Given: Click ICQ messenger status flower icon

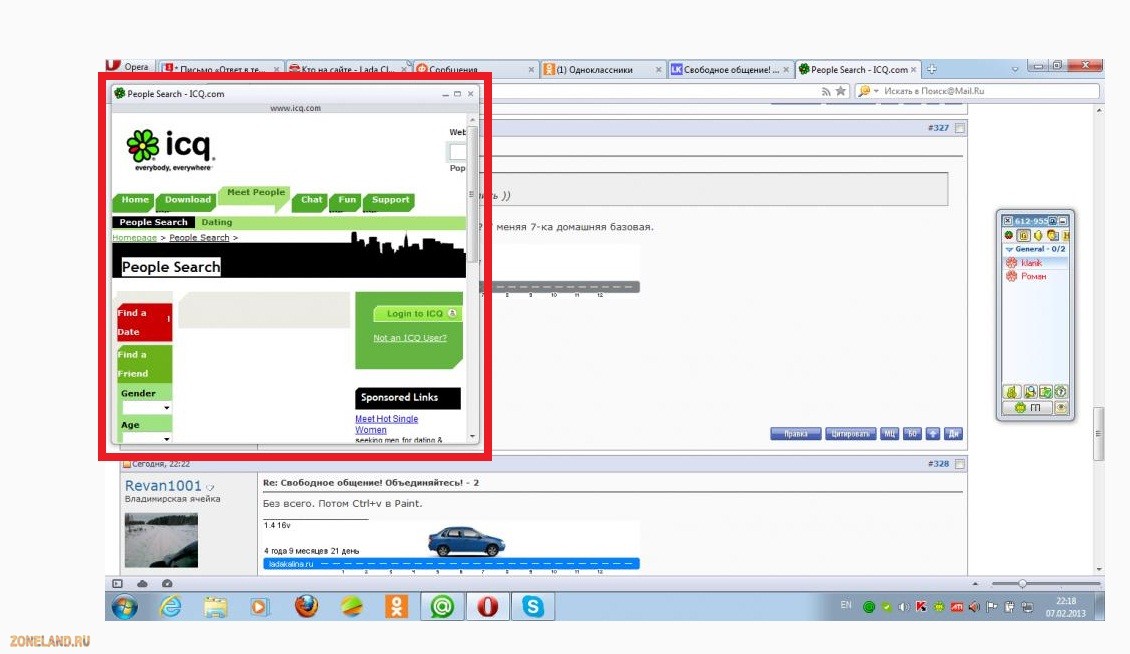Looking at the screenshot, I should pyautogui.click(x=1009, y=235).
